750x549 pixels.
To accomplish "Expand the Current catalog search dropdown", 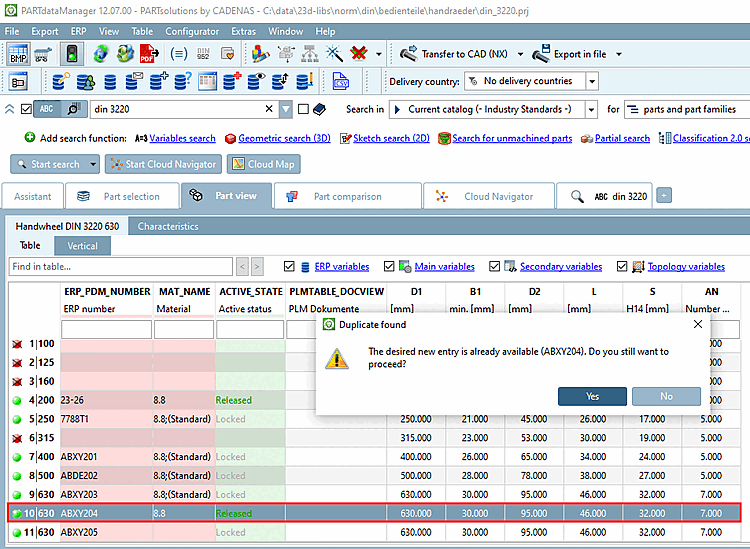I will point(592,109).
